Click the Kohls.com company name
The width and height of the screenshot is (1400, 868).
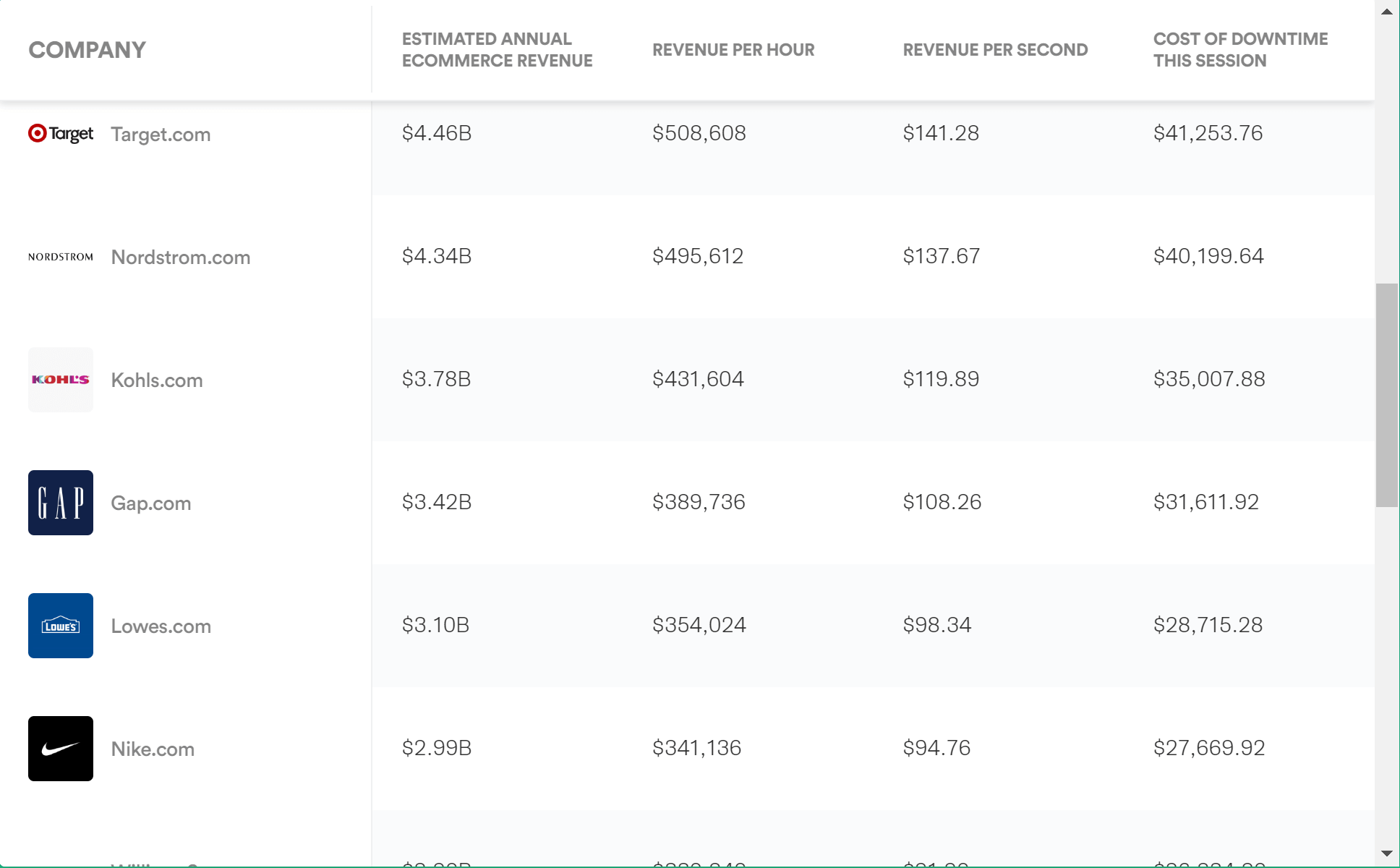click(x=157, y=380)
